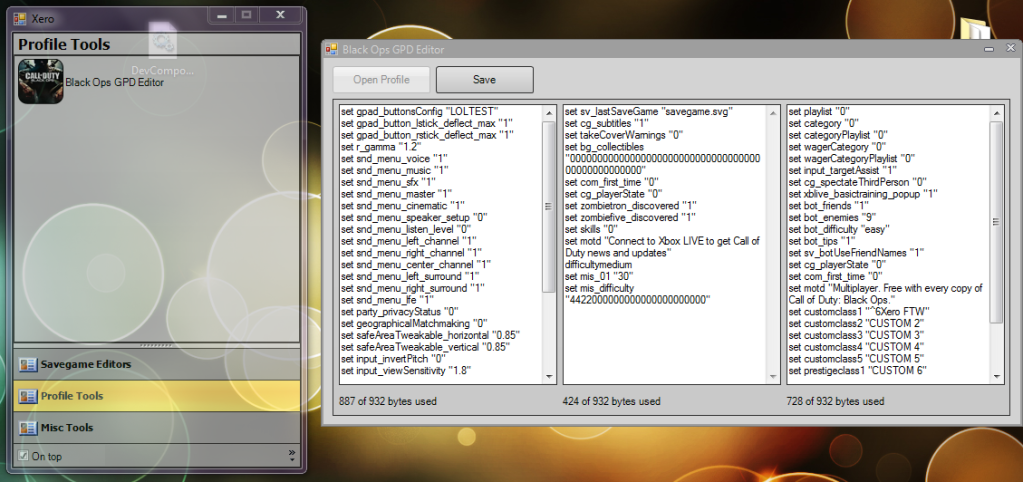Select the Profile Tools section

click(x=157, y=396)
